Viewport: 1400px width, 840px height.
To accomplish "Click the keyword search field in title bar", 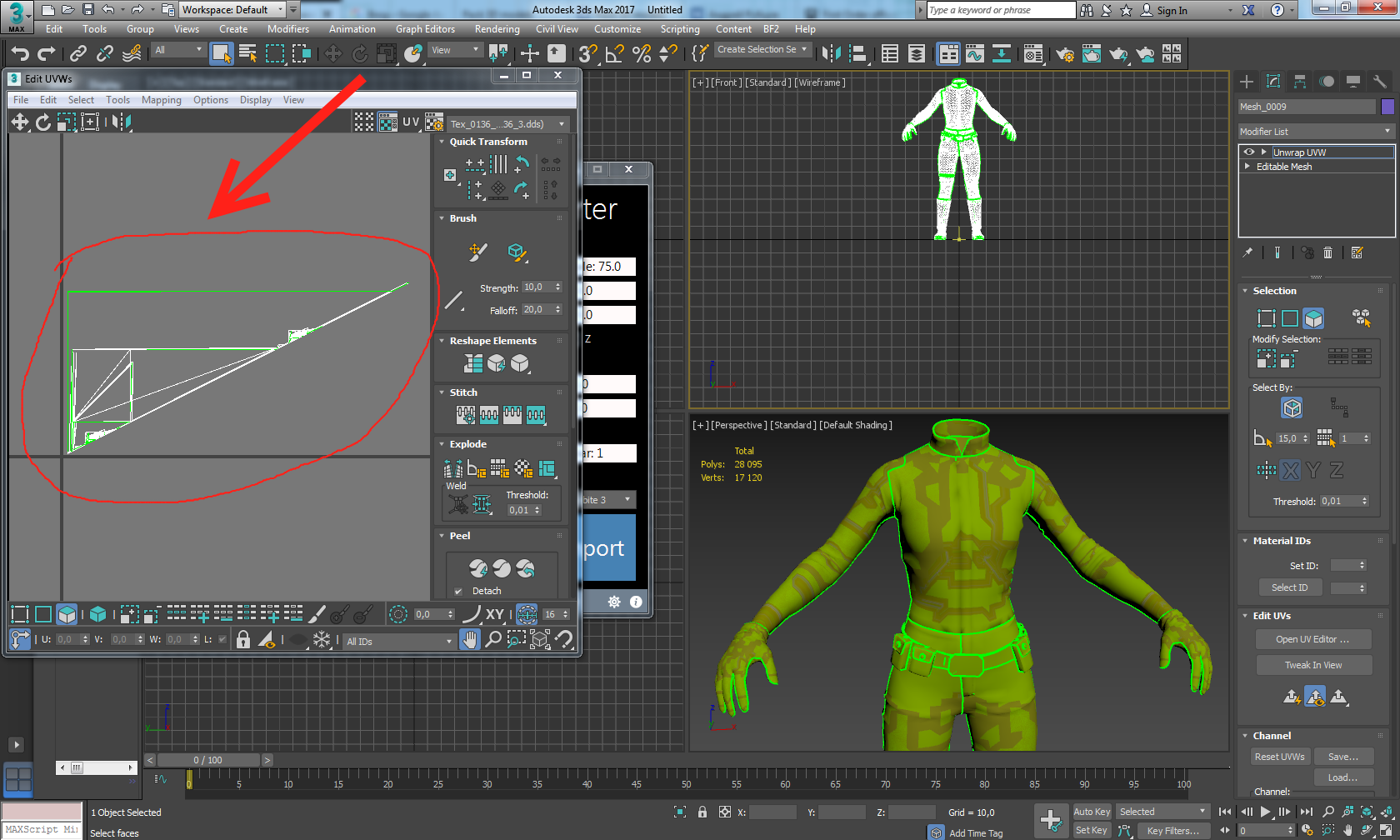I will point(1001,10).
